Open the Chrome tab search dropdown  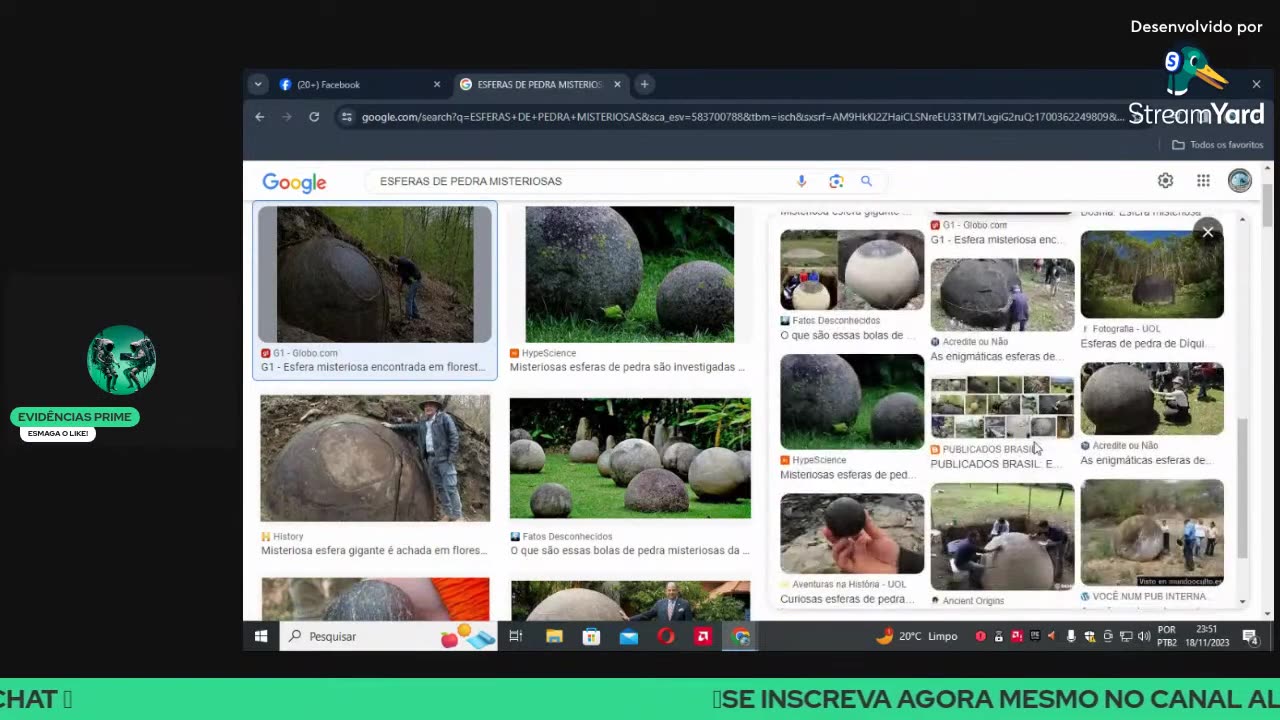[x=258, y=84]
